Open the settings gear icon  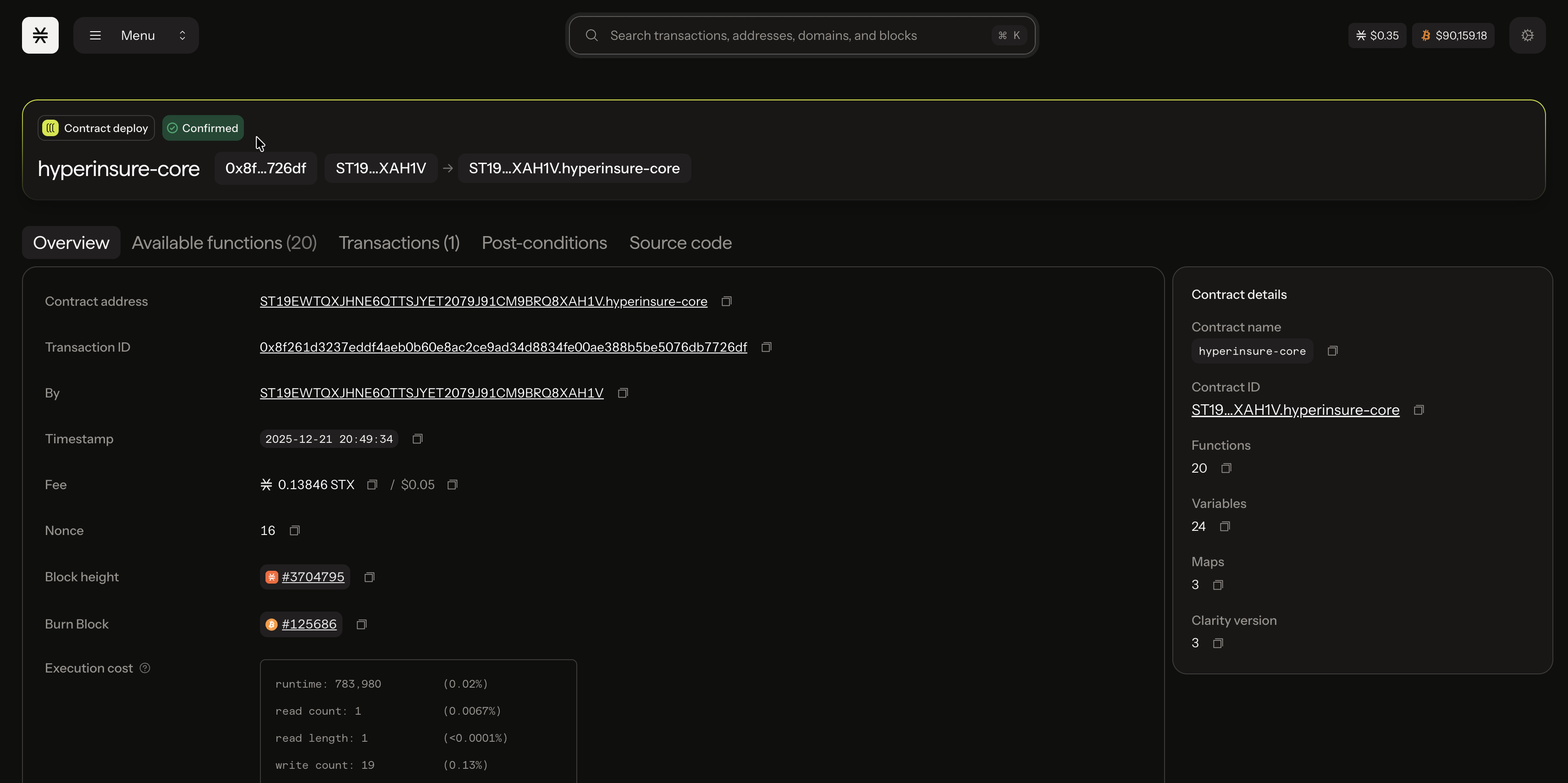coord(1527,35)
